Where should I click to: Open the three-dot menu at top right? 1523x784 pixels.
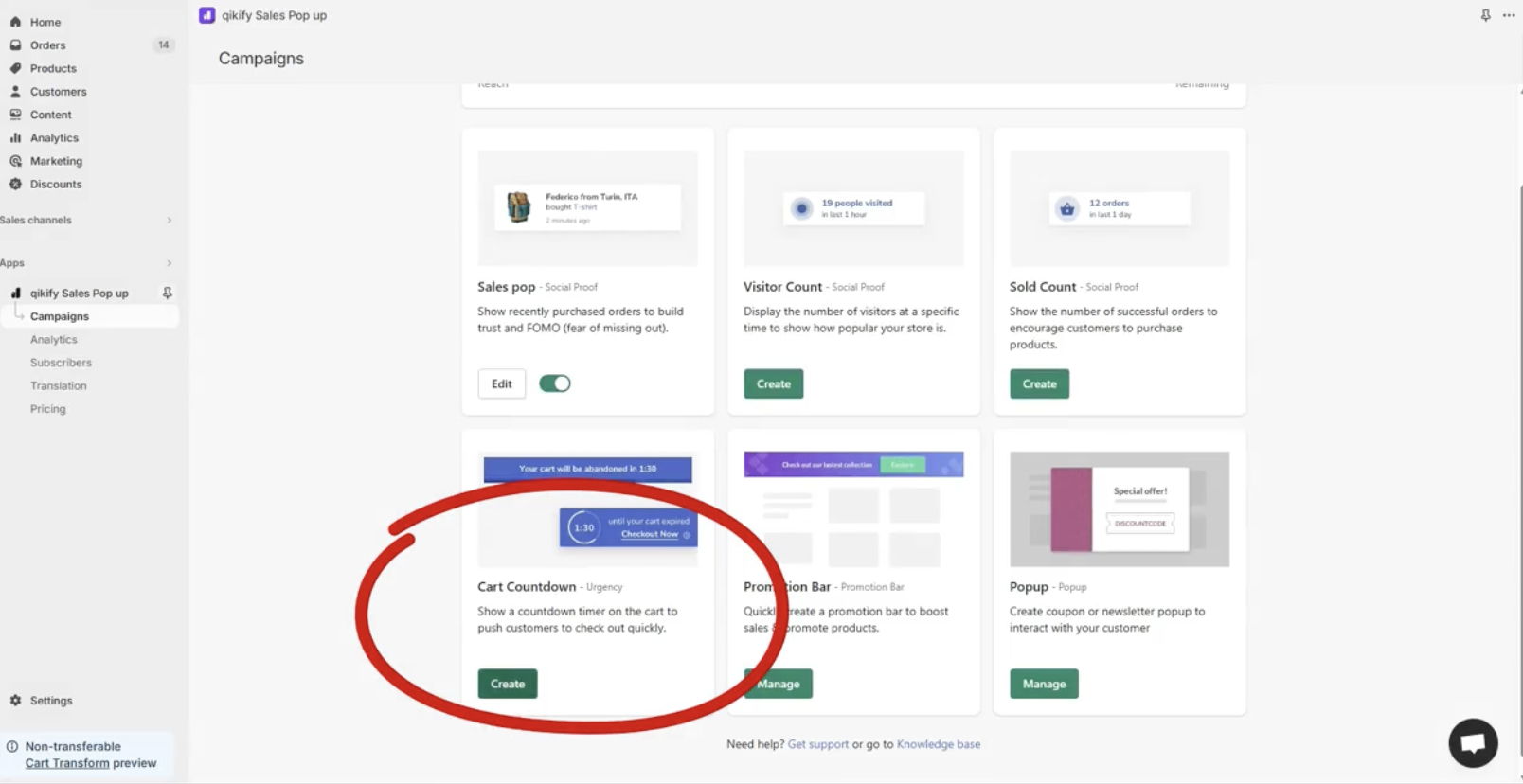[1509, 15]
